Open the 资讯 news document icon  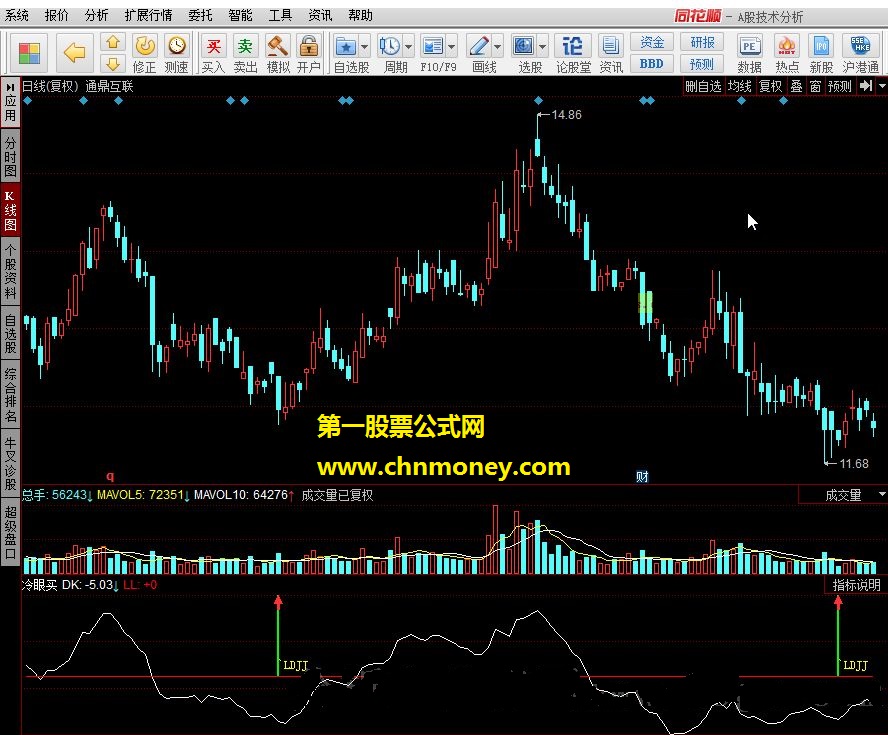pyautogui.click(x=610, y=54)
